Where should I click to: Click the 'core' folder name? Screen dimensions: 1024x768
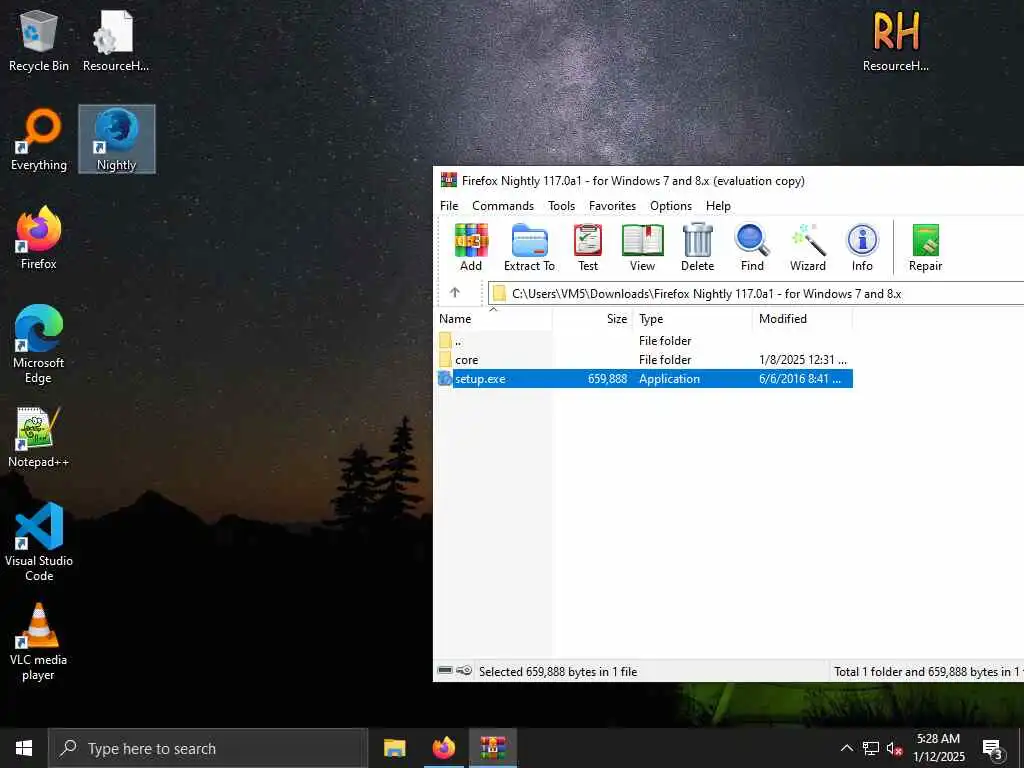(466, 360)
